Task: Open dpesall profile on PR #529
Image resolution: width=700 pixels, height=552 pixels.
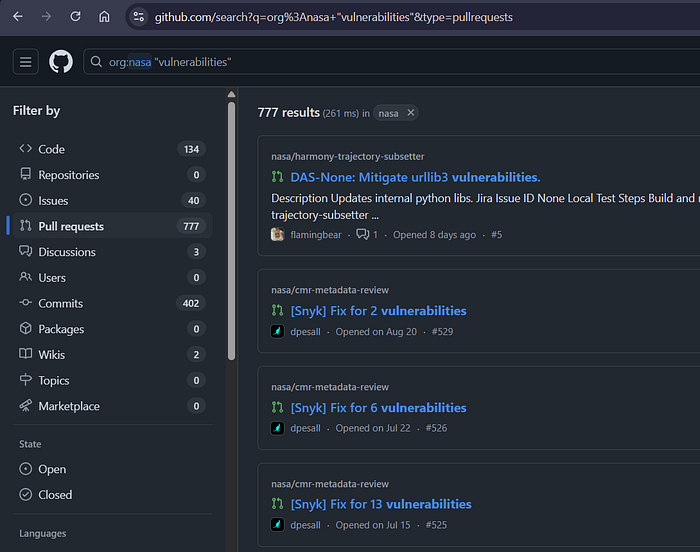Action: tap(305, 332)
